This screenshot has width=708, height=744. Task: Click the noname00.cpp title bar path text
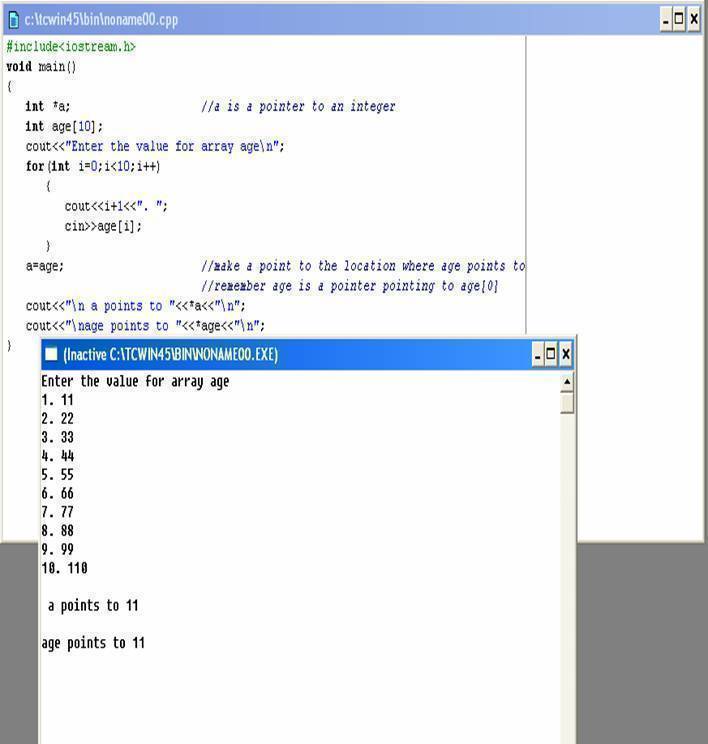pyautogui.click(x=101, y=20)
